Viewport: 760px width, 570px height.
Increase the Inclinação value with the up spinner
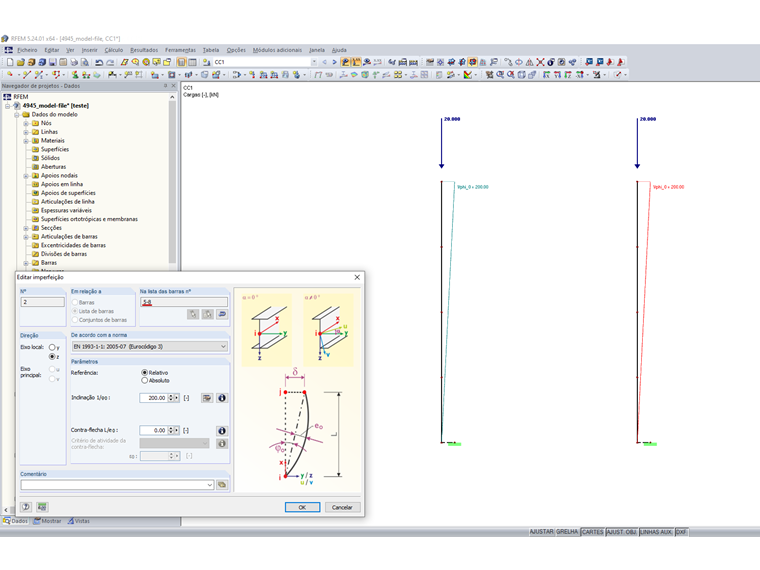171,396
